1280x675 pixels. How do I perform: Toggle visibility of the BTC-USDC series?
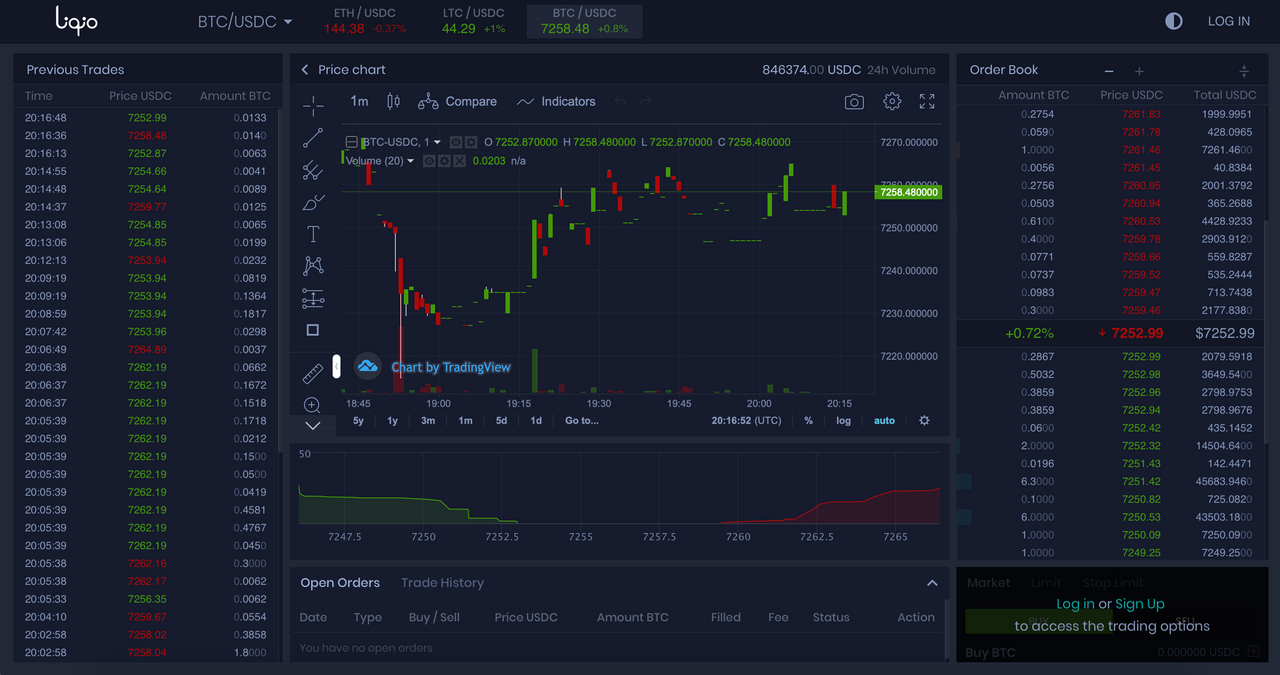click(x=456, y=142)
